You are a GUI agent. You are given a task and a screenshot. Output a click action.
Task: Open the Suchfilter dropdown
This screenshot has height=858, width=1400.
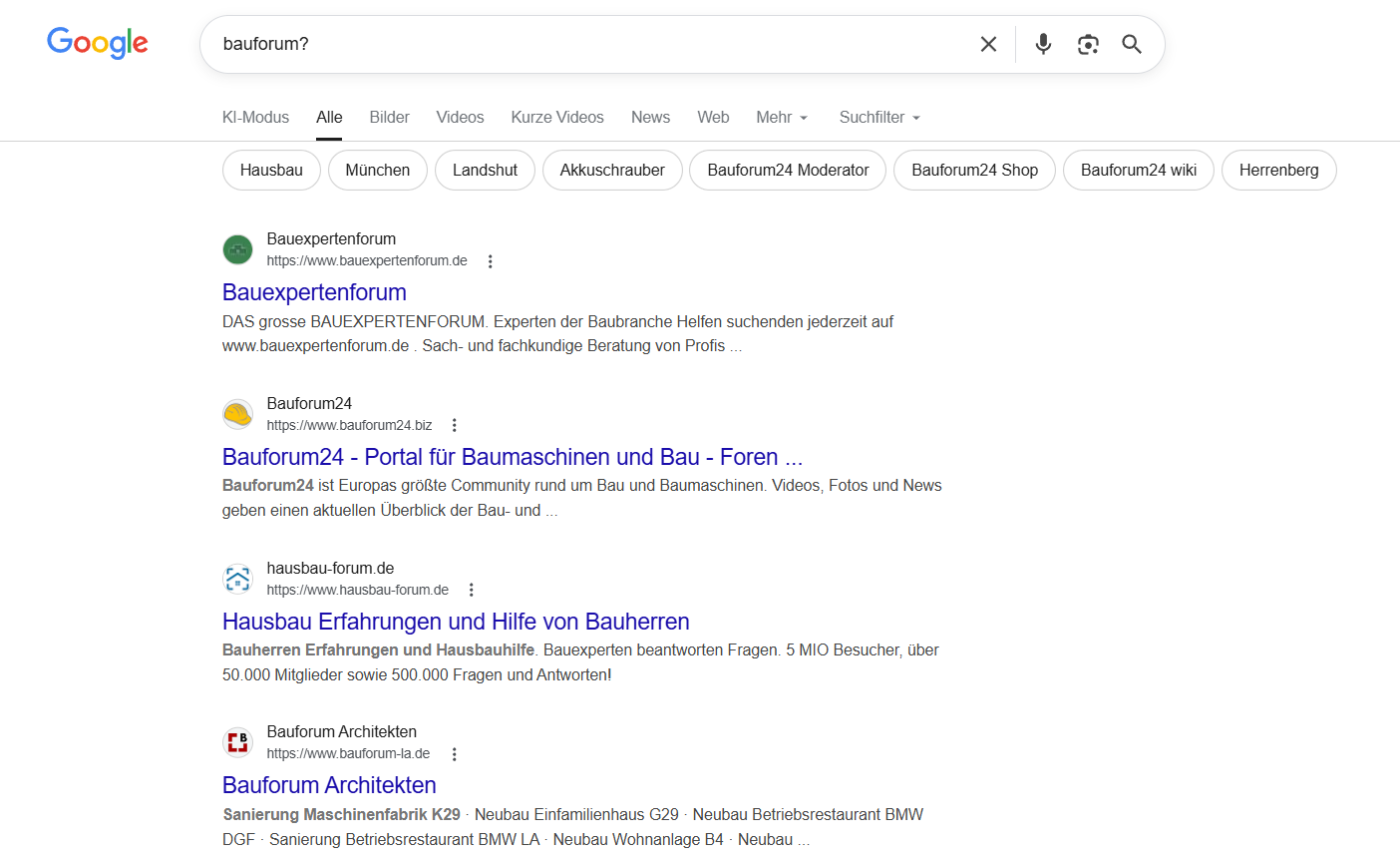pos(879,117)
